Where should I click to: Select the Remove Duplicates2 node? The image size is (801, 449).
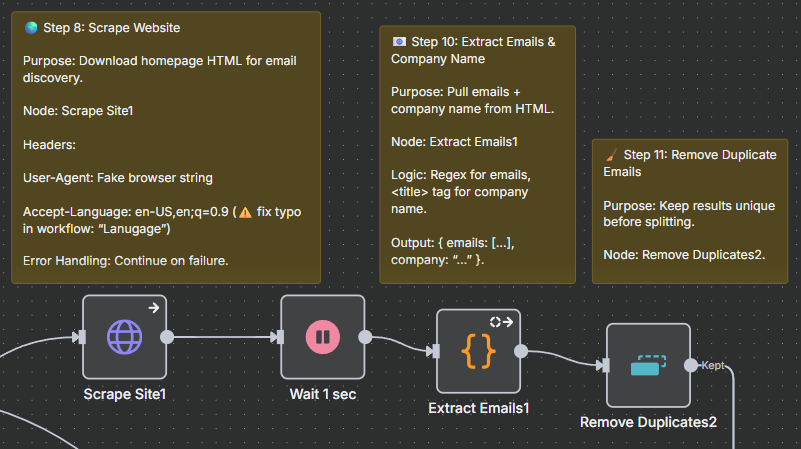point(648,365)
